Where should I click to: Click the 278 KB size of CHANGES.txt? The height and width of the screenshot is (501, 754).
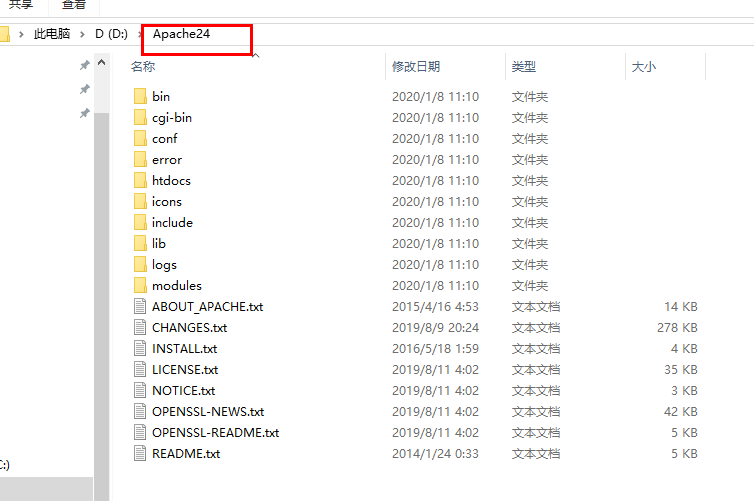pyautogui.click(x=677, y=327)
